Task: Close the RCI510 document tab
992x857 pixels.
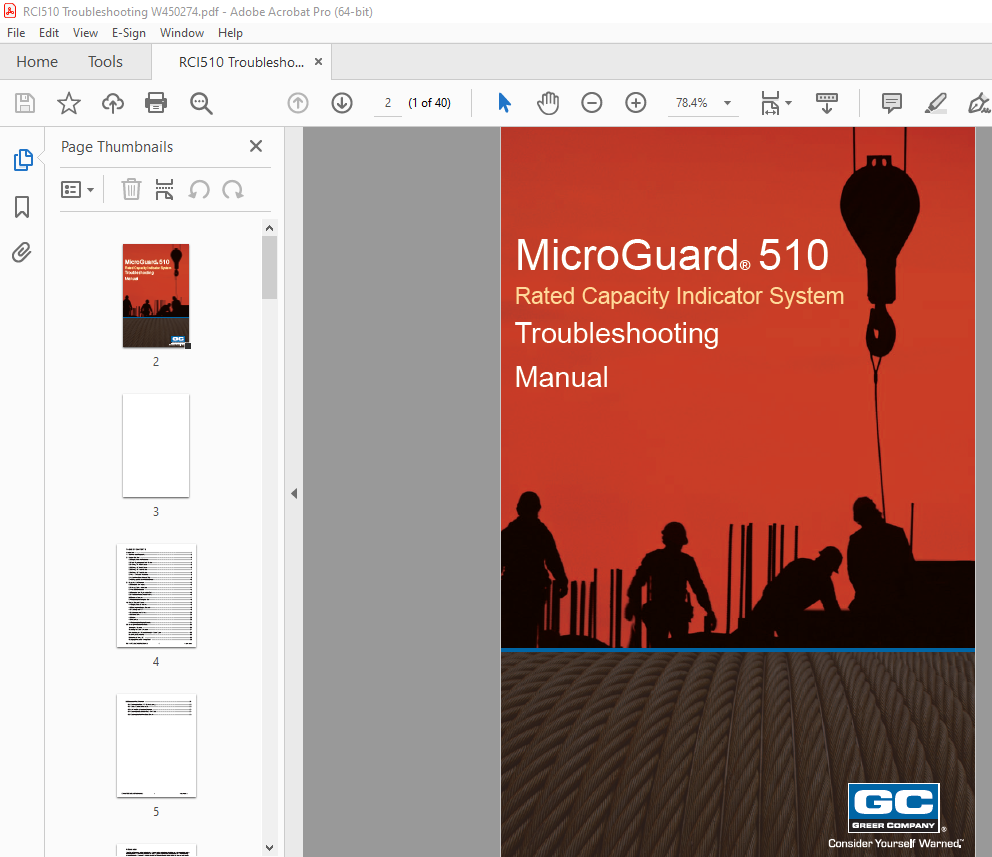Action: click(x=318, y=61)
